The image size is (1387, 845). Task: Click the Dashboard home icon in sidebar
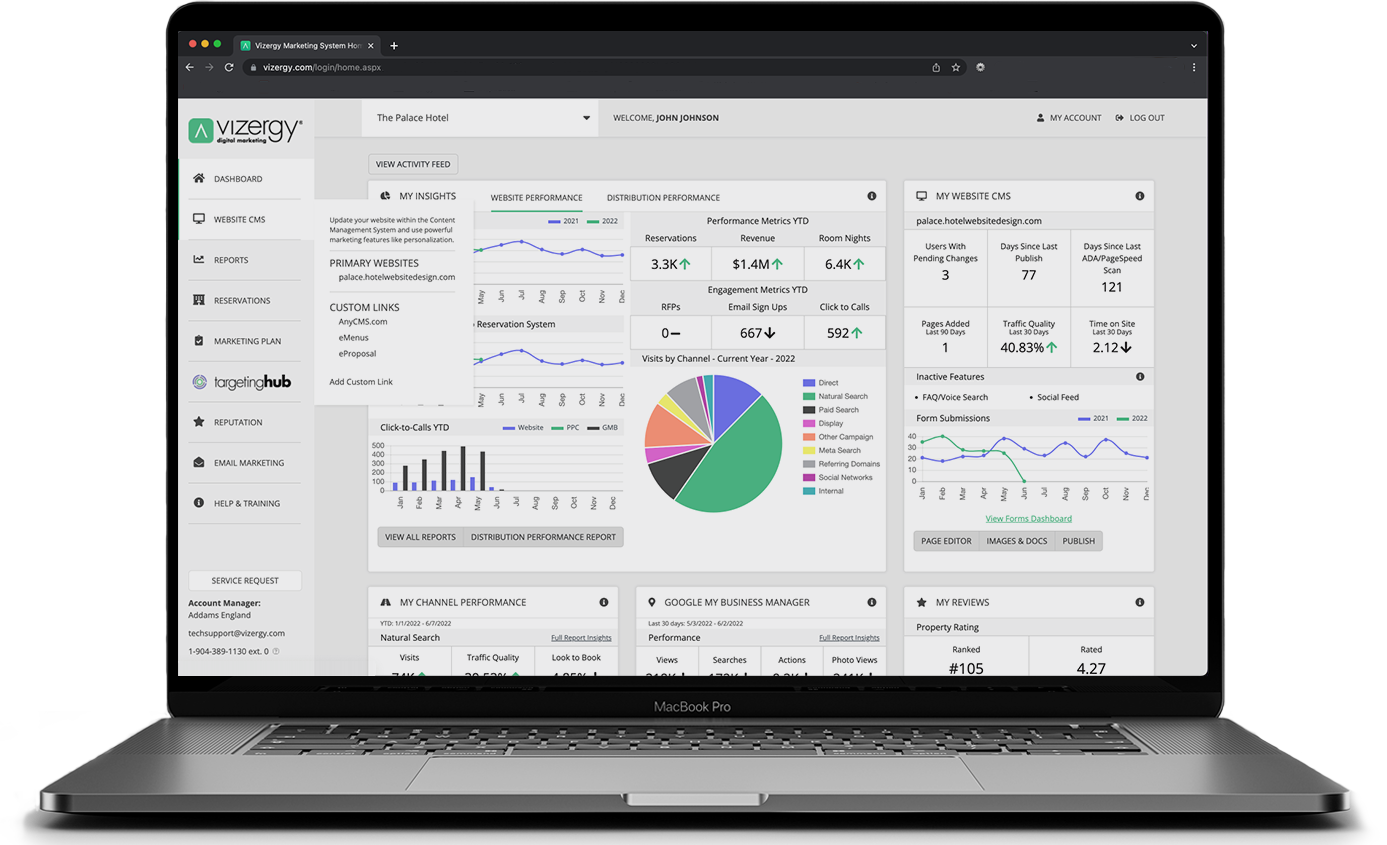199,179
